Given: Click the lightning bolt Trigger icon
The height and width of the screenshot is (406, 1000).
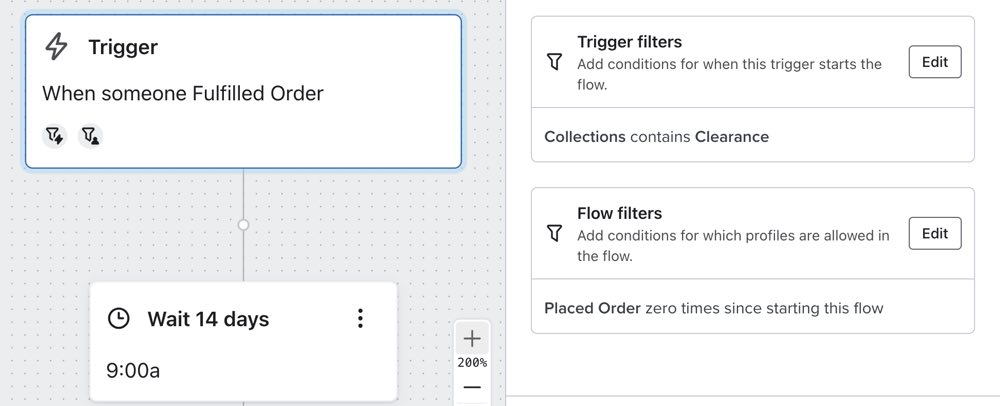Looking at the screenshot, I should [58, 46].
